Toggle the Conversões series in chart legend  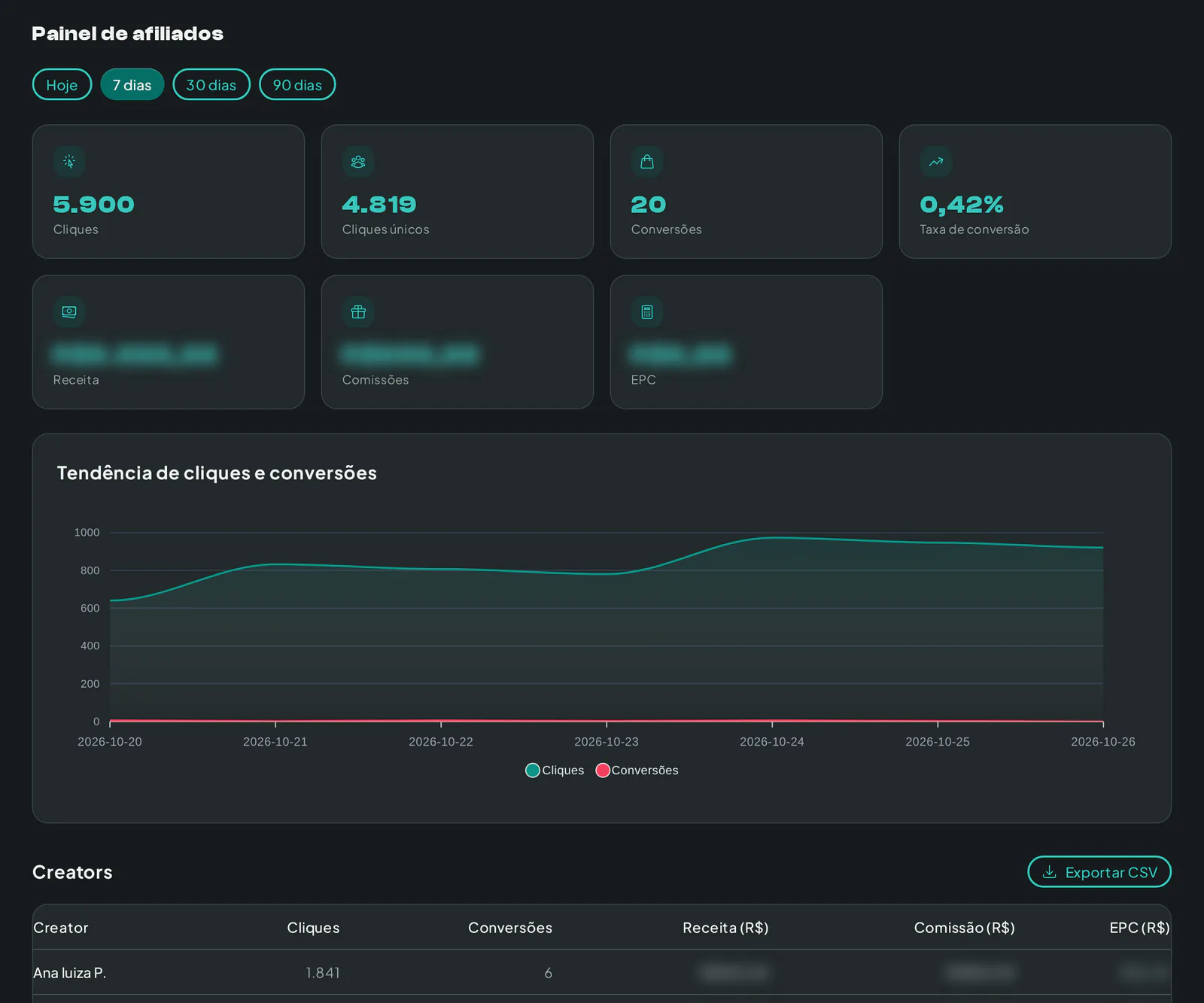click(637, 770)
